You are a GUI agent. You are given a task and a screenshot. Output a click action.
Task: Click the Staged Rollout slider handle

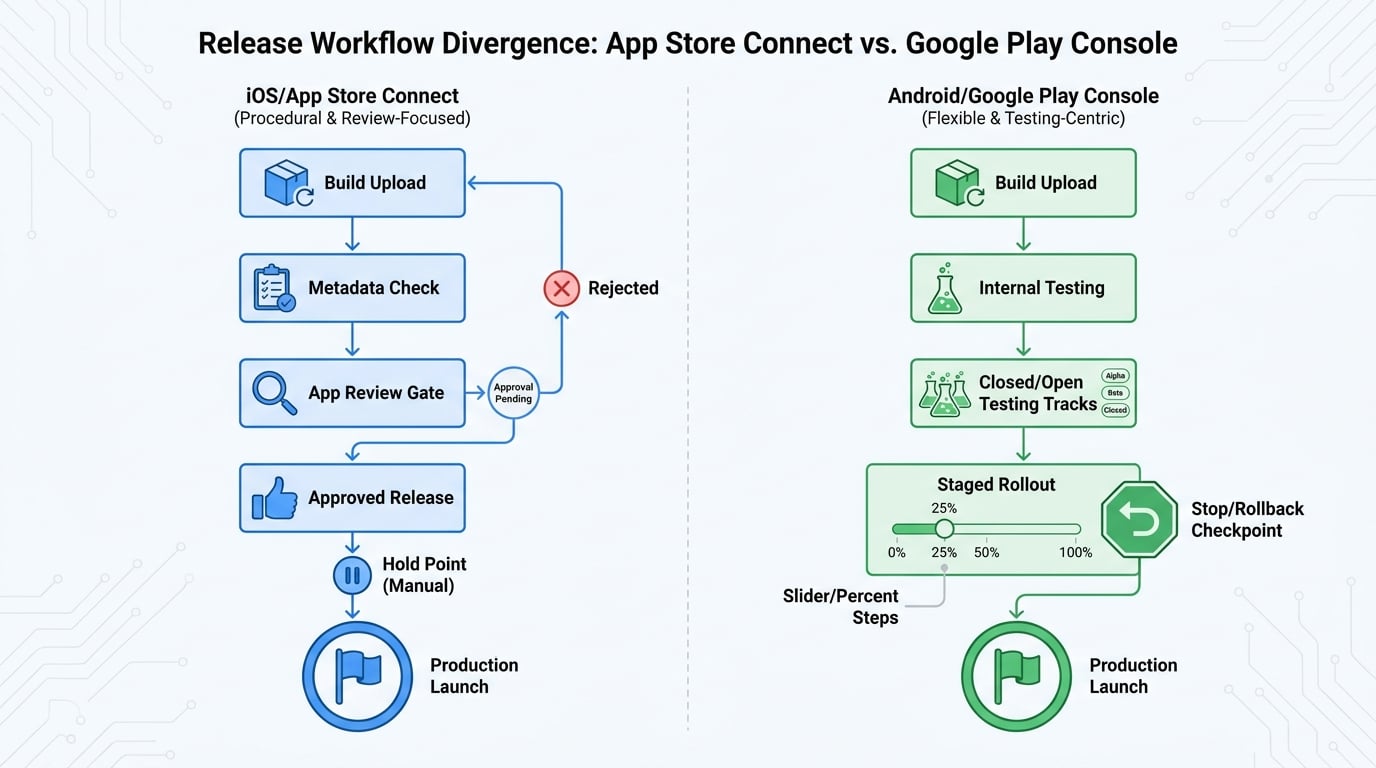[x=944, y=529]
